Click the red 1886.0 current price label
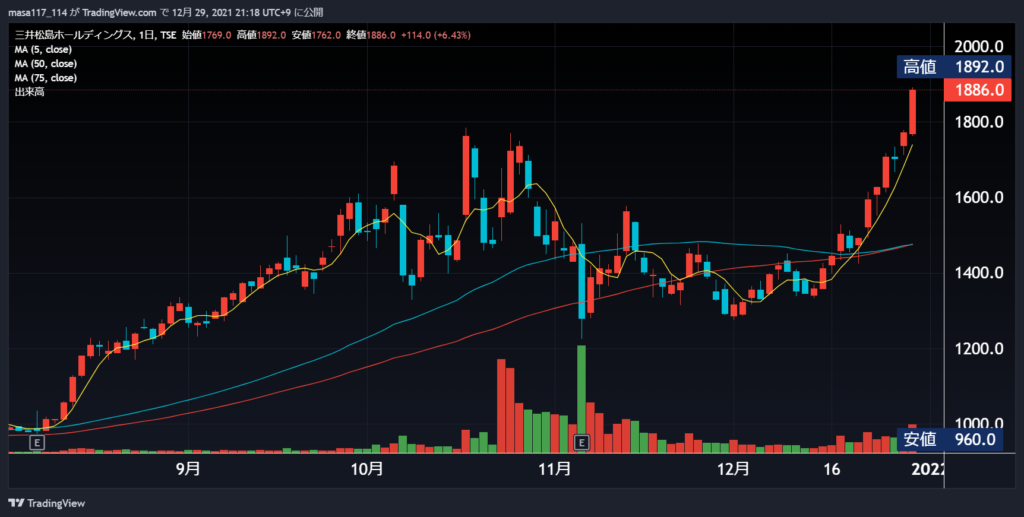The width and height of the screenshot is (1024, 517). point(978,90)
